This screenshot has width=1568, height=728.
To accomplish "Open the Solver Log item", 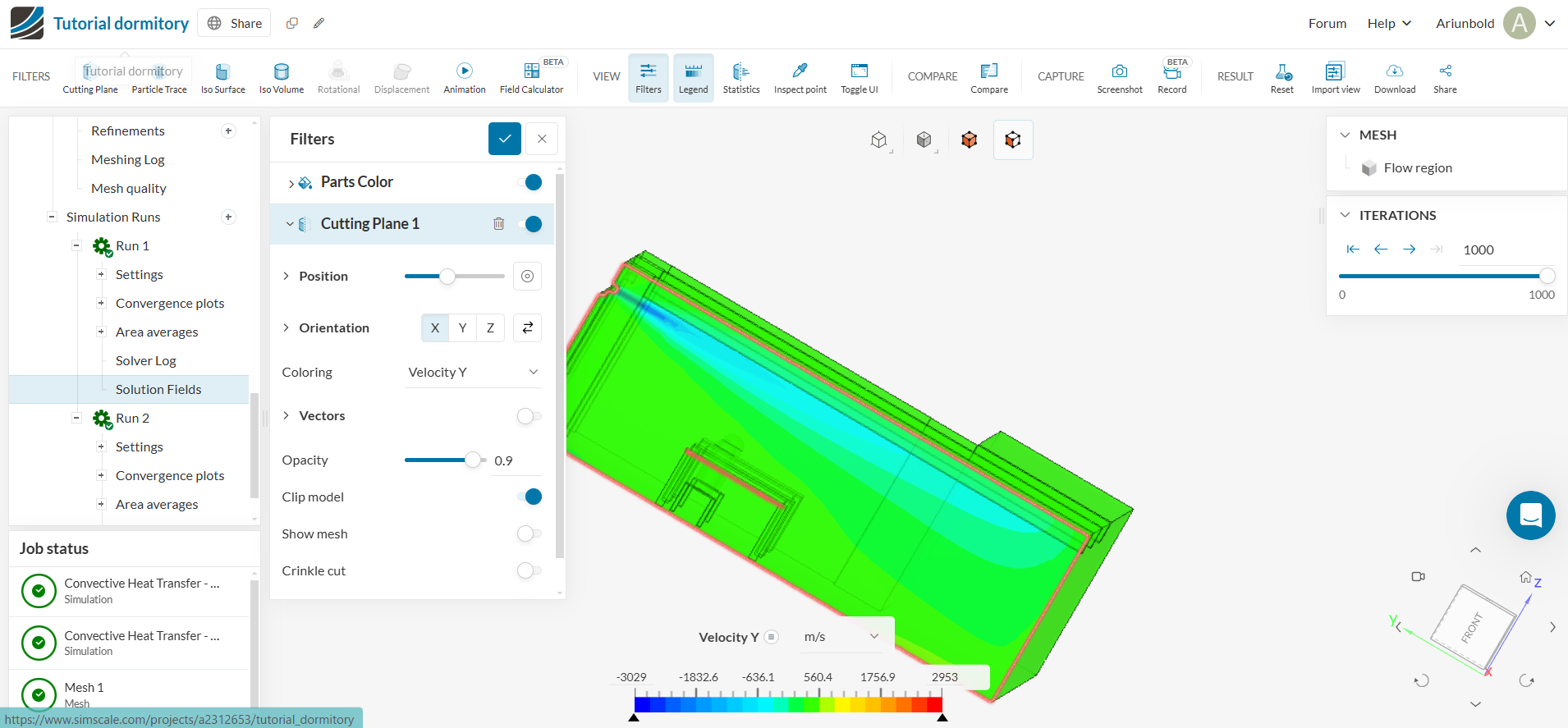I will click(146, 361).
